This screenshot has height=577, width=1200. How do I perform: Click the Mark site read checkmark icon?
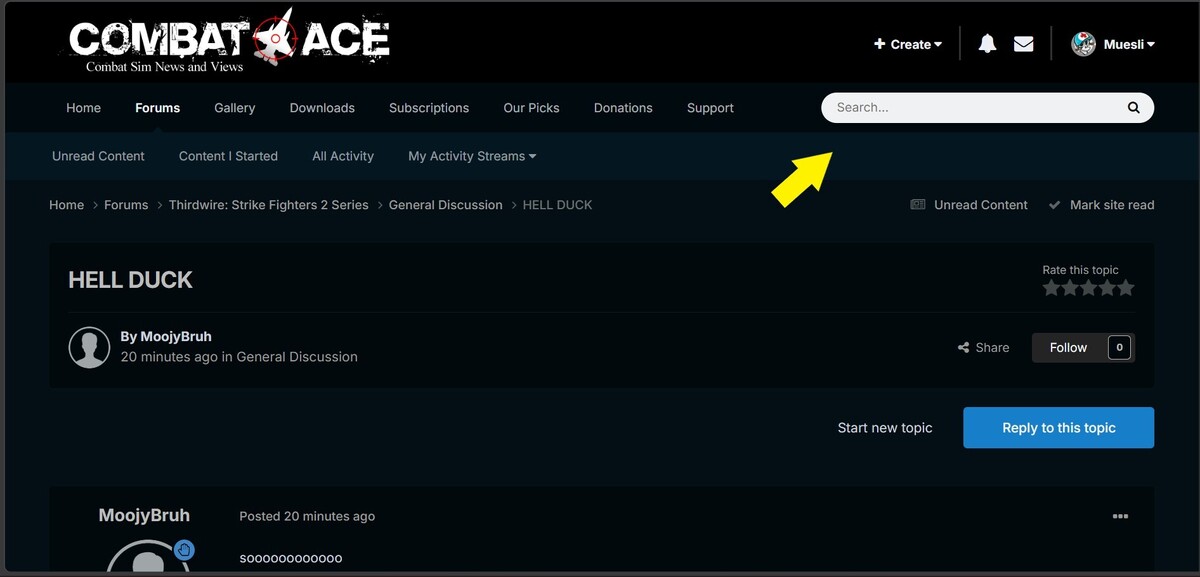1054,205
